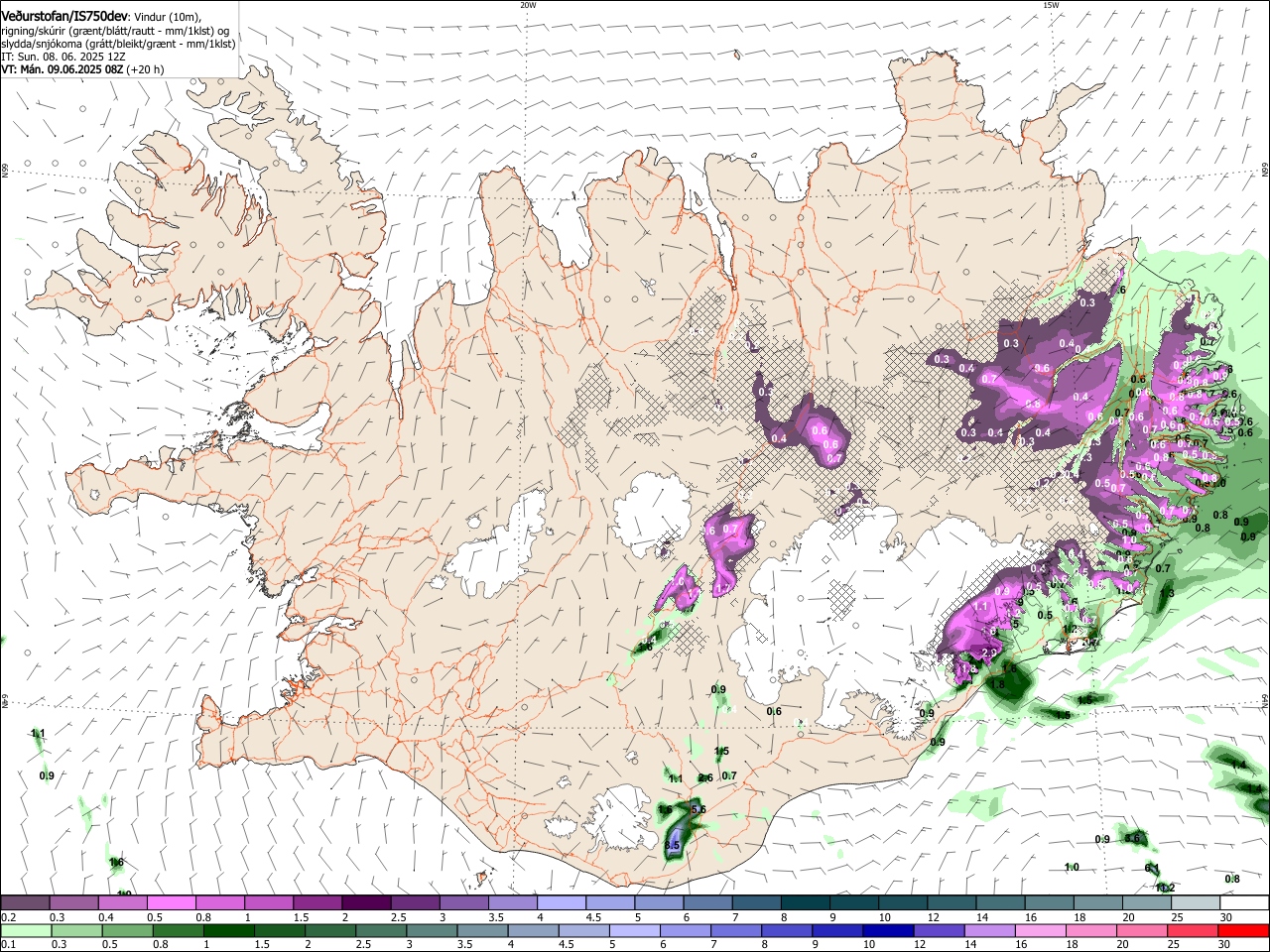Click the 0.1 label in the rain legend

click(9, 945)
